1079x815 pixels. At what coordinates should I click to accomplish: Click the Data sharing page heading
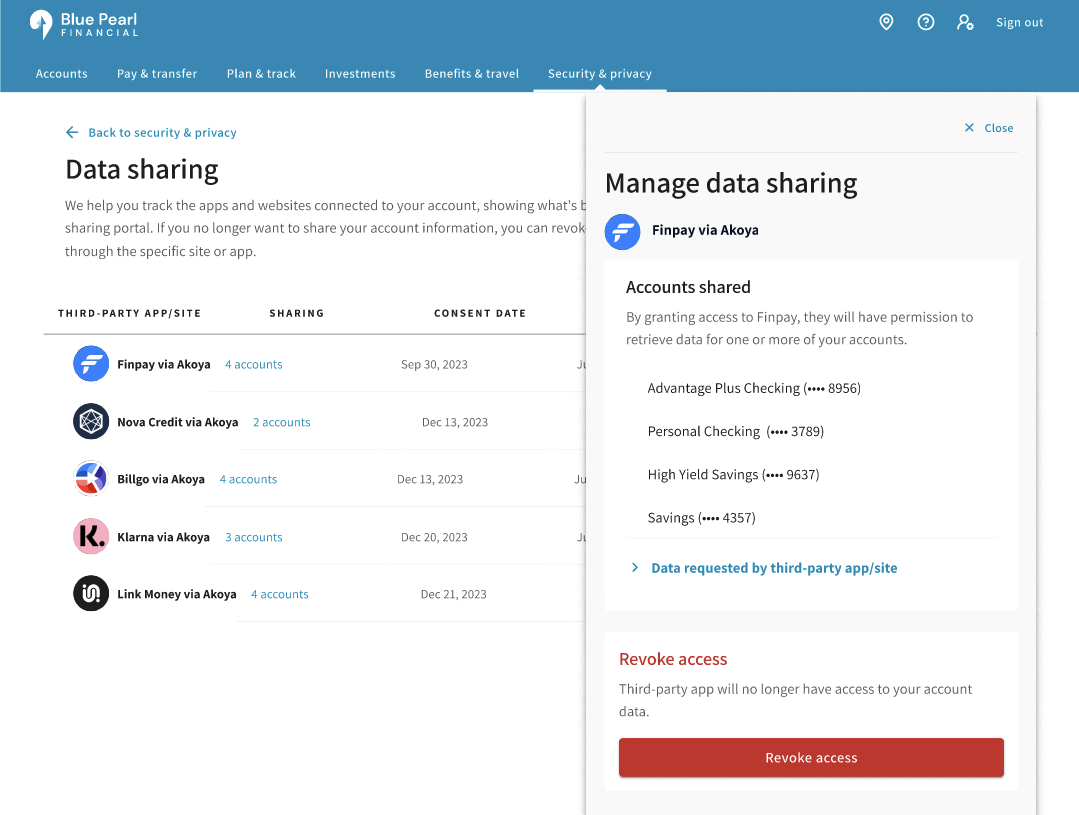[x=142, y=169]
